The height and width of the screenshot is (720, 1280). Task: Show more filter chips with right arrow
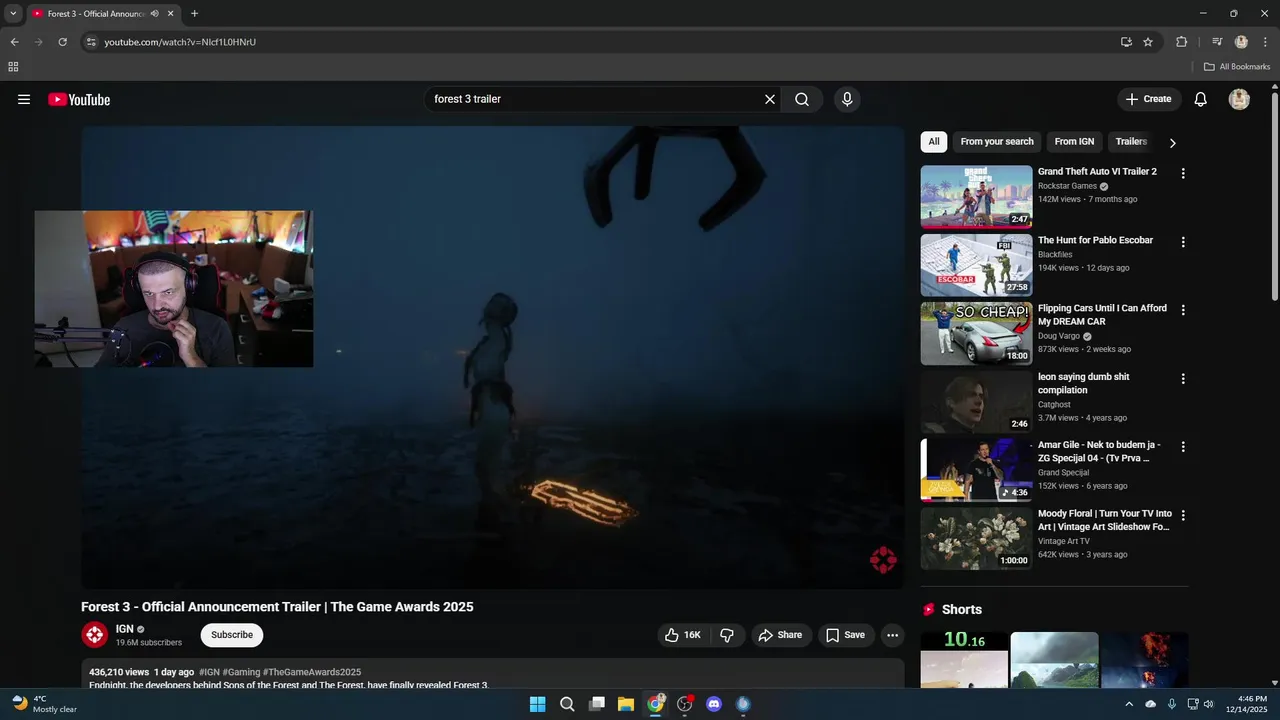pos(1173,143)
